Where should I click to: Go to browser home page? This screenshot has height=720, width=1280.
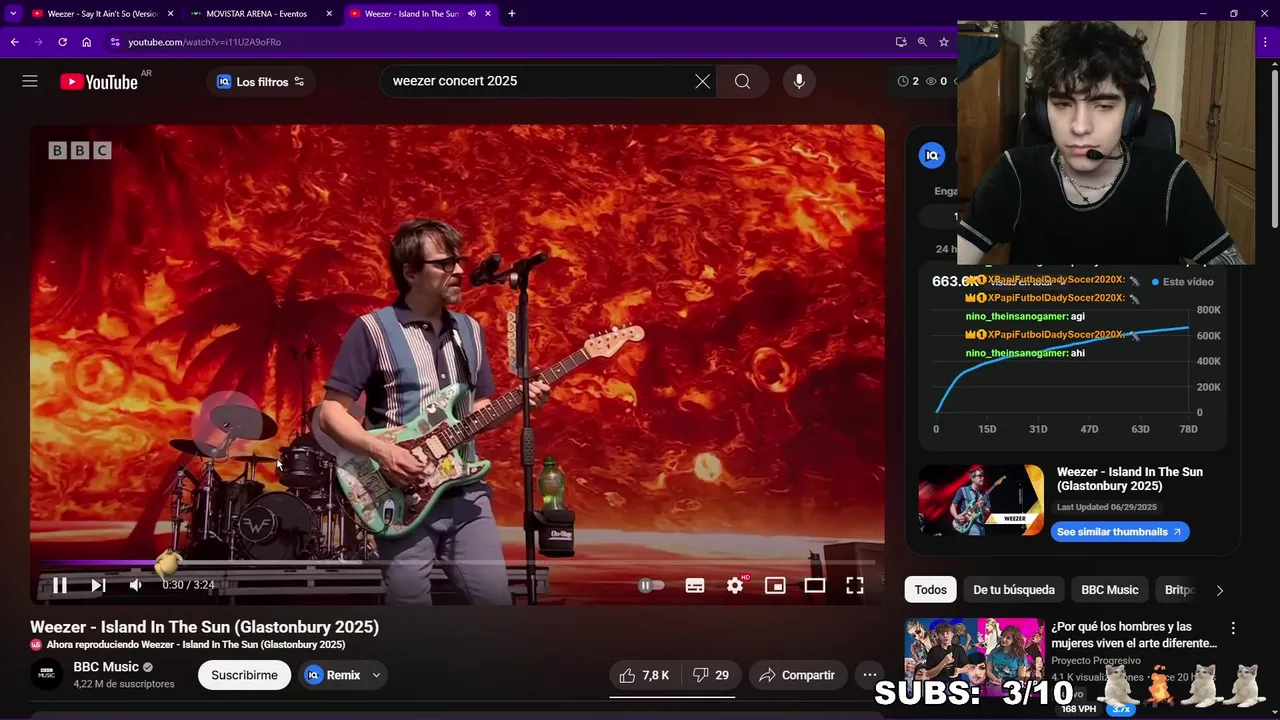(87, 42)
